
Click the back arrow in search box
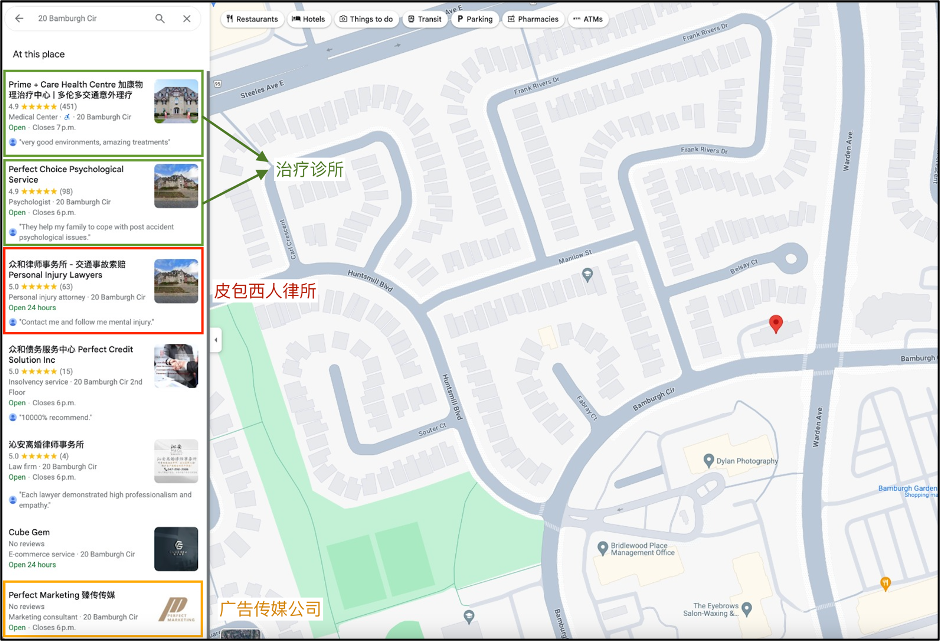[19, 19]
